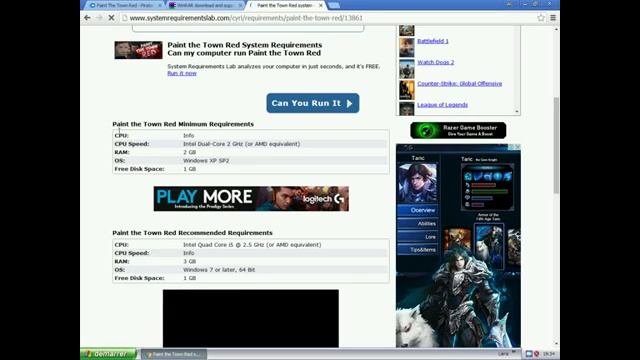Stop loading the page
Image resolution: width=640 pixels, height=360 pixels.
(x=111, y=18)
